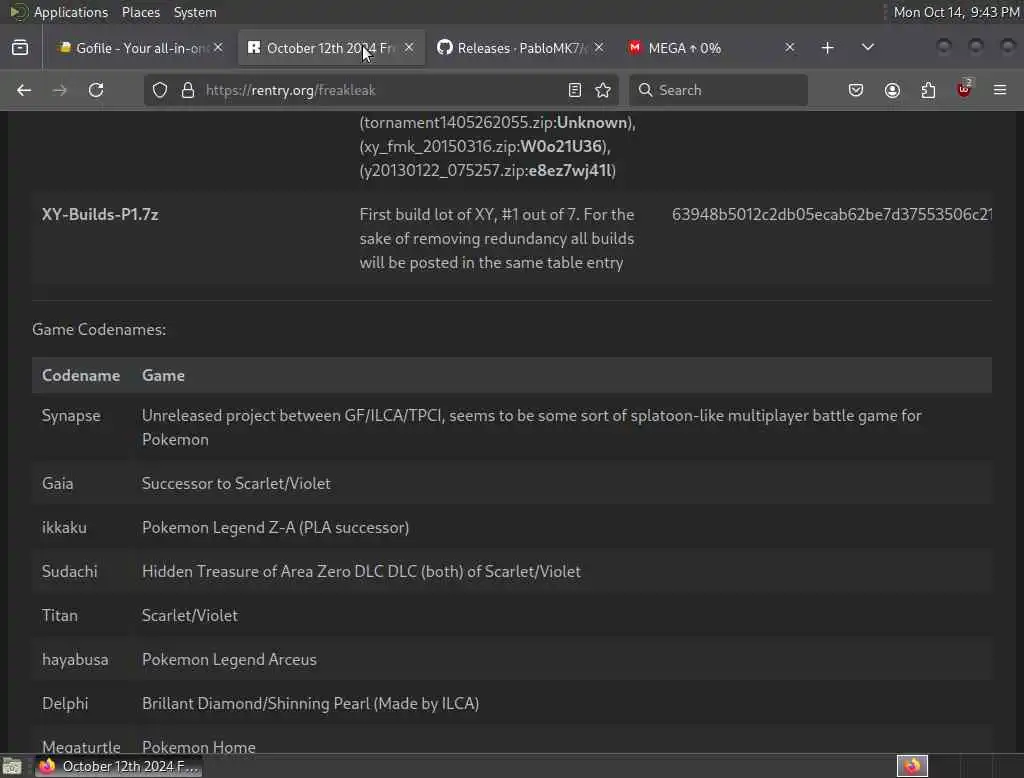Bookmark this page with star
The height and width of the screenshot is (778, 1024).
tap(603, 90)
